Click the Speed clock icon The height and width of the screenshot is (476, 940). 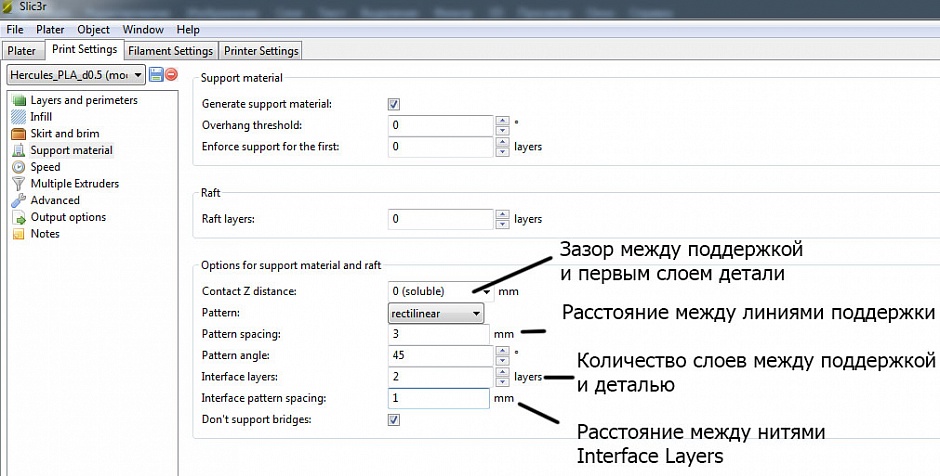(x=19, y=167)
